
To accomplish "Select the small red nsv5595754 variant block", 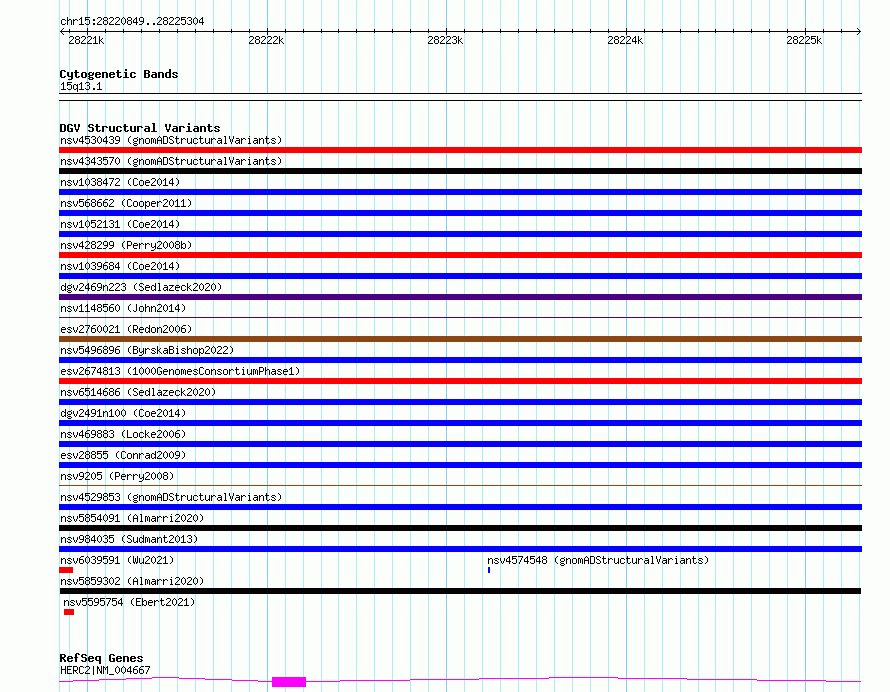I will tap(69, 612).
